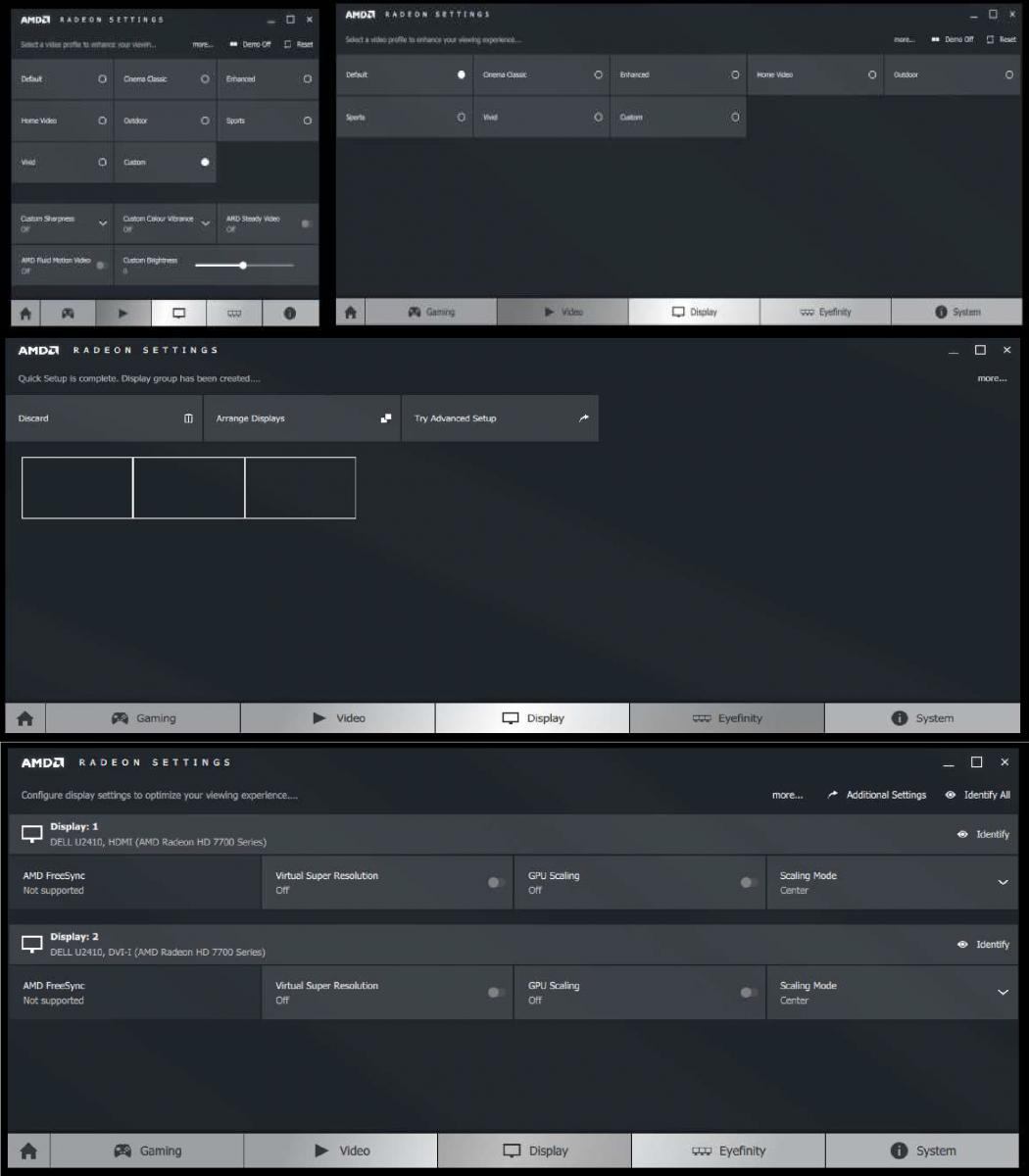This screenshot has height=1176, width=1029.
Task: Select Vivid profile in the compact window
Action: pos(62,163)
